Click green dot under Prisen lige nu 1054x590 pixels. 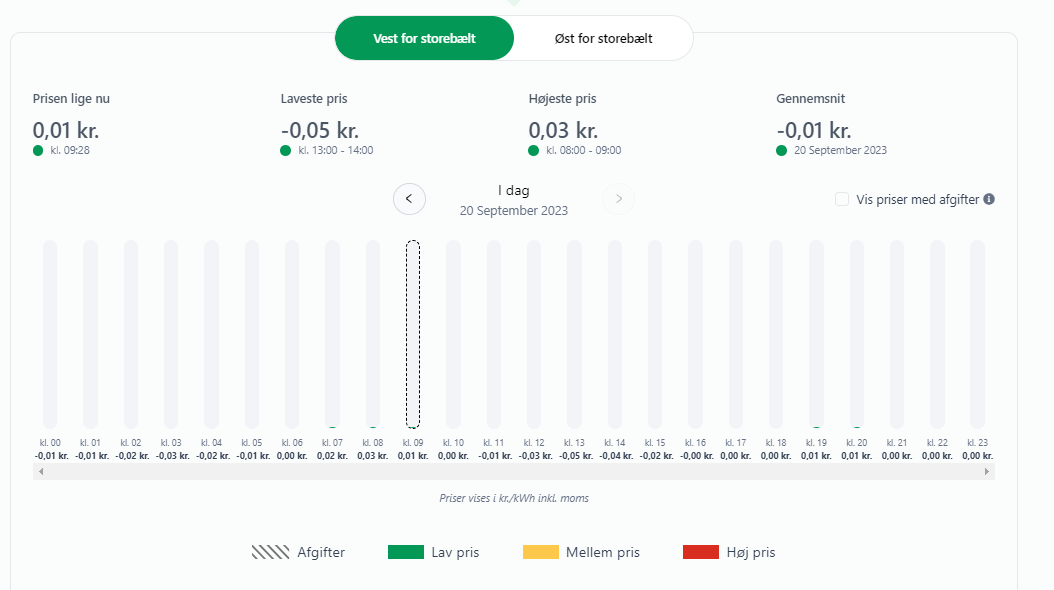click(38, 151)
